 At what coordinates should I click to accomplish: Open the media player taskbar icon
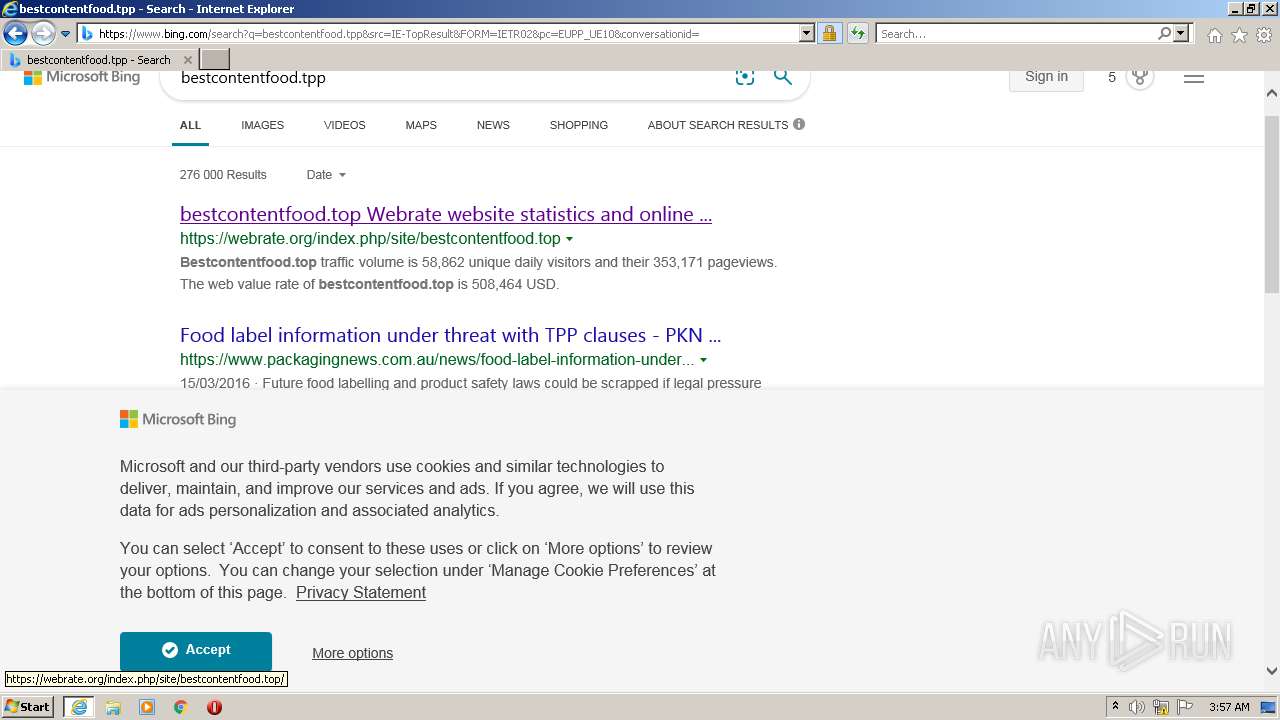[x=147, y=707]
